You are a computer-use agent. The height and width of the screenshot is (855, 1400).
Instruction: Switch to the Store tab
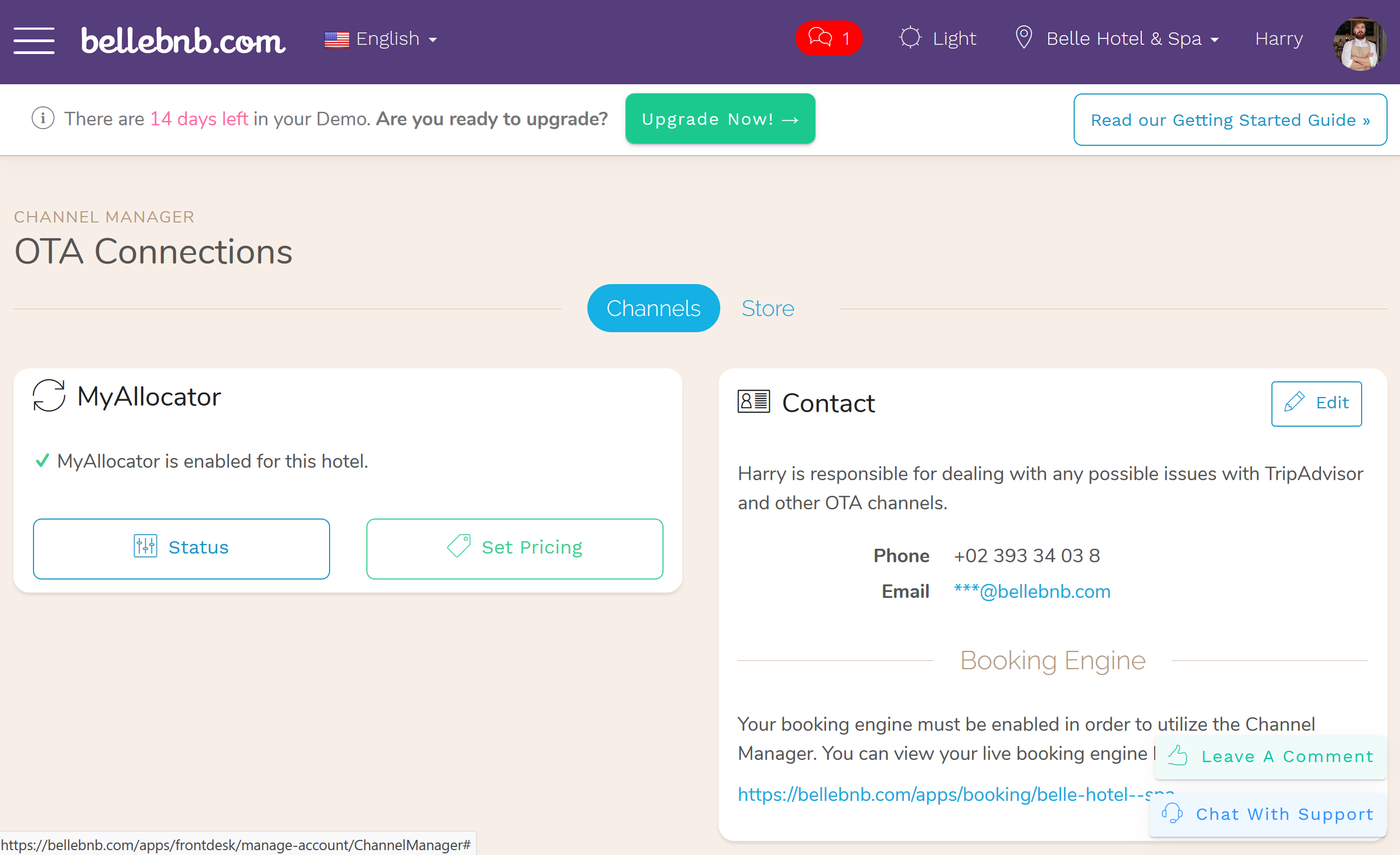pos(767,308)
